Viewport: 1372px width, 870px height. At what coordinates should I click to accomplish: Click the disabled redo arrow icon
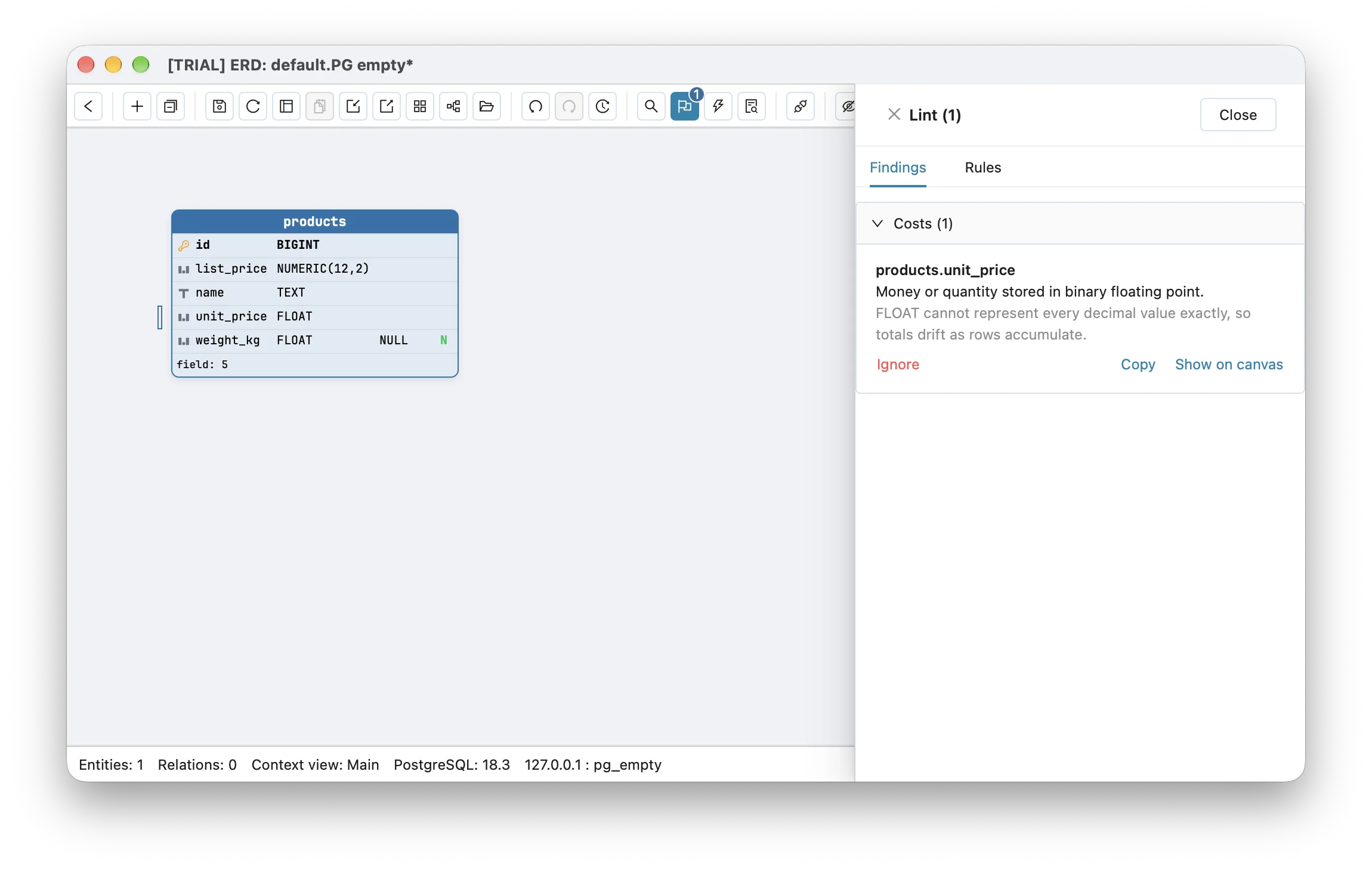click(569, 106)
